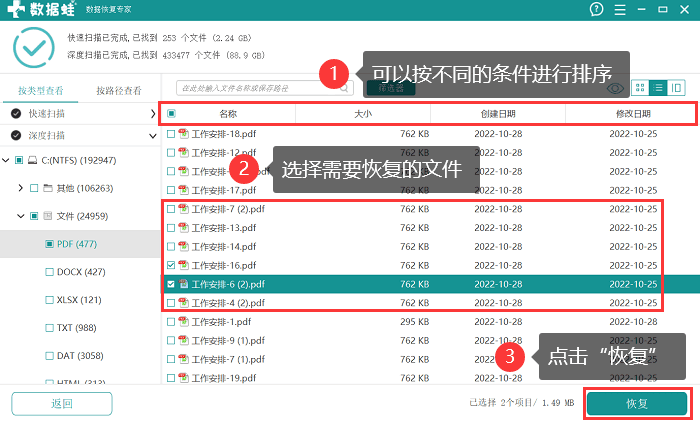Select the 工作安排-9 (1).pdf row

(430, 340)
